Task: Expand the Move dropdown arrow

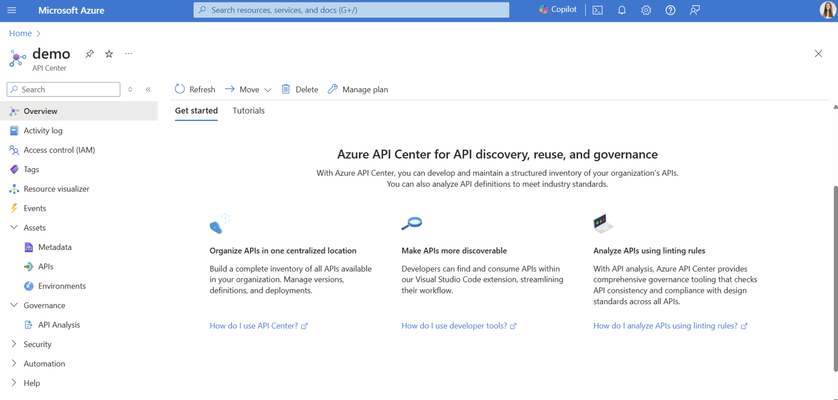Action: 268,90
